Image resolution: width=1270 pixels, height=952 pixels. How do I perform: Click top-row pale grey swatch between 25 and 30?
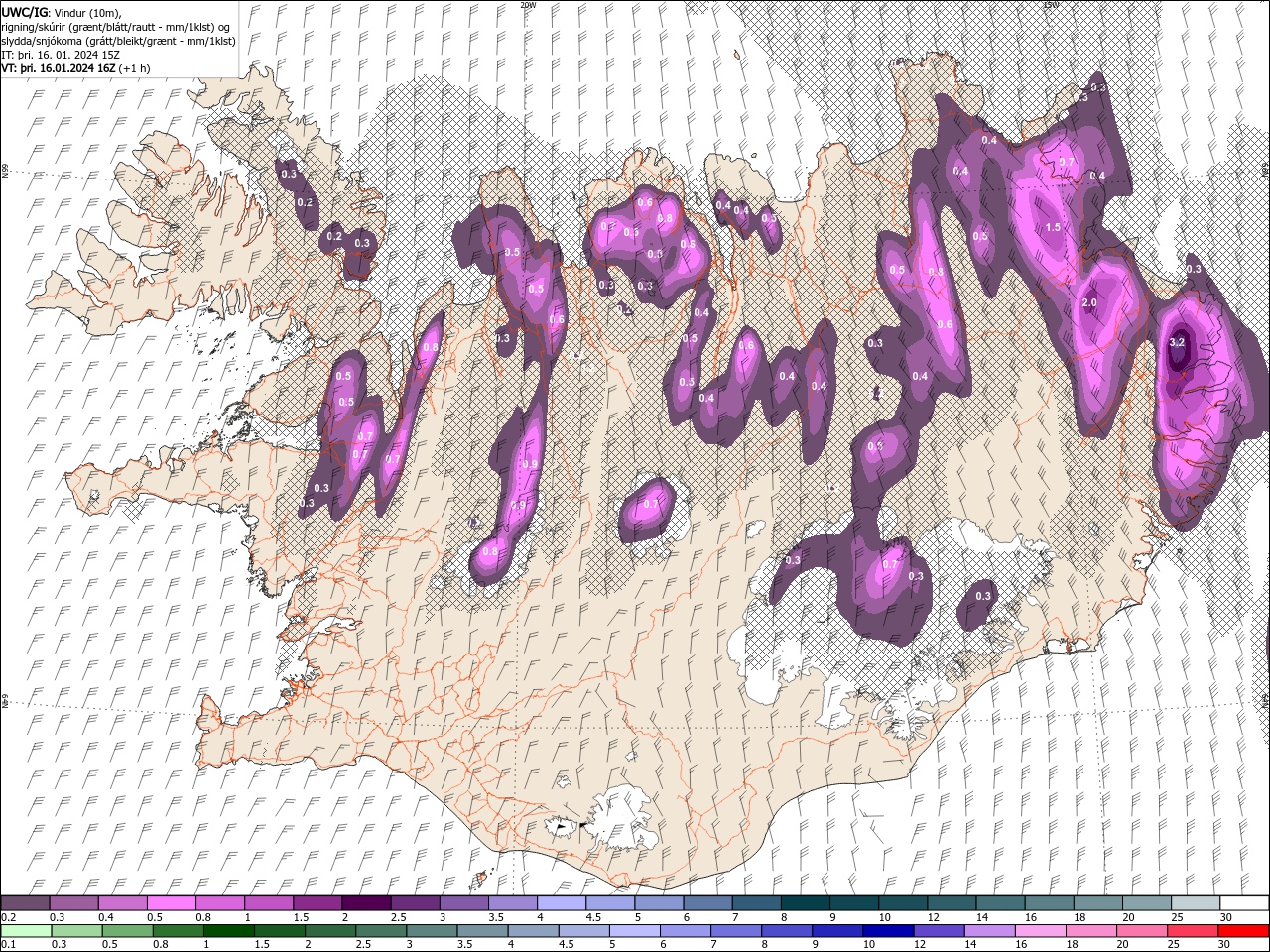tap(1196, 903)
